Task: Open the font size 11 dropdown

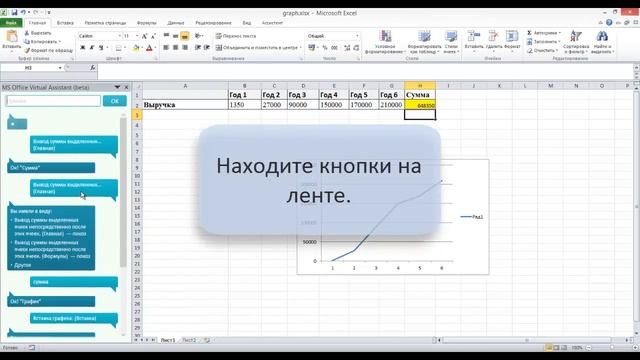Action: tap(137, 36)
